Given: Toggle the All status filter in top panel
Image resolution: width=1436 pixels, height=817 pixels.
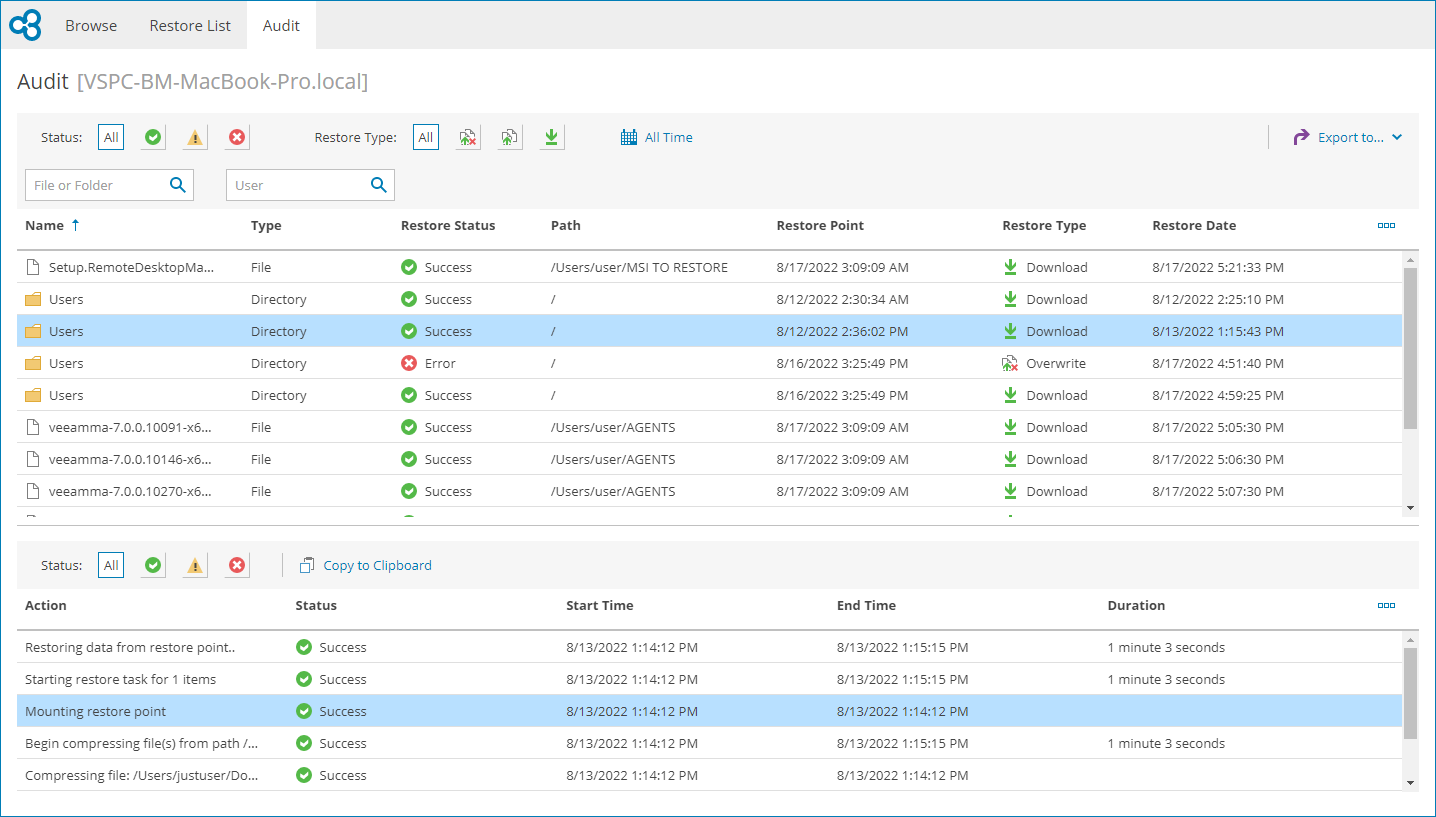Looking at the screenshot, I should point(111,137).
